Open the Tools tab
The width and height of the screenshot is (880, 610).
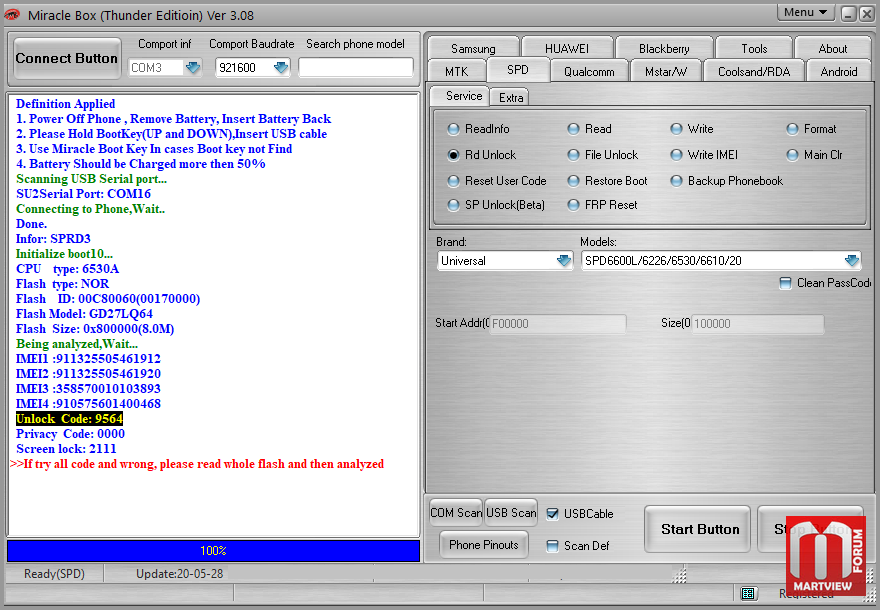(x=754, y=49)
